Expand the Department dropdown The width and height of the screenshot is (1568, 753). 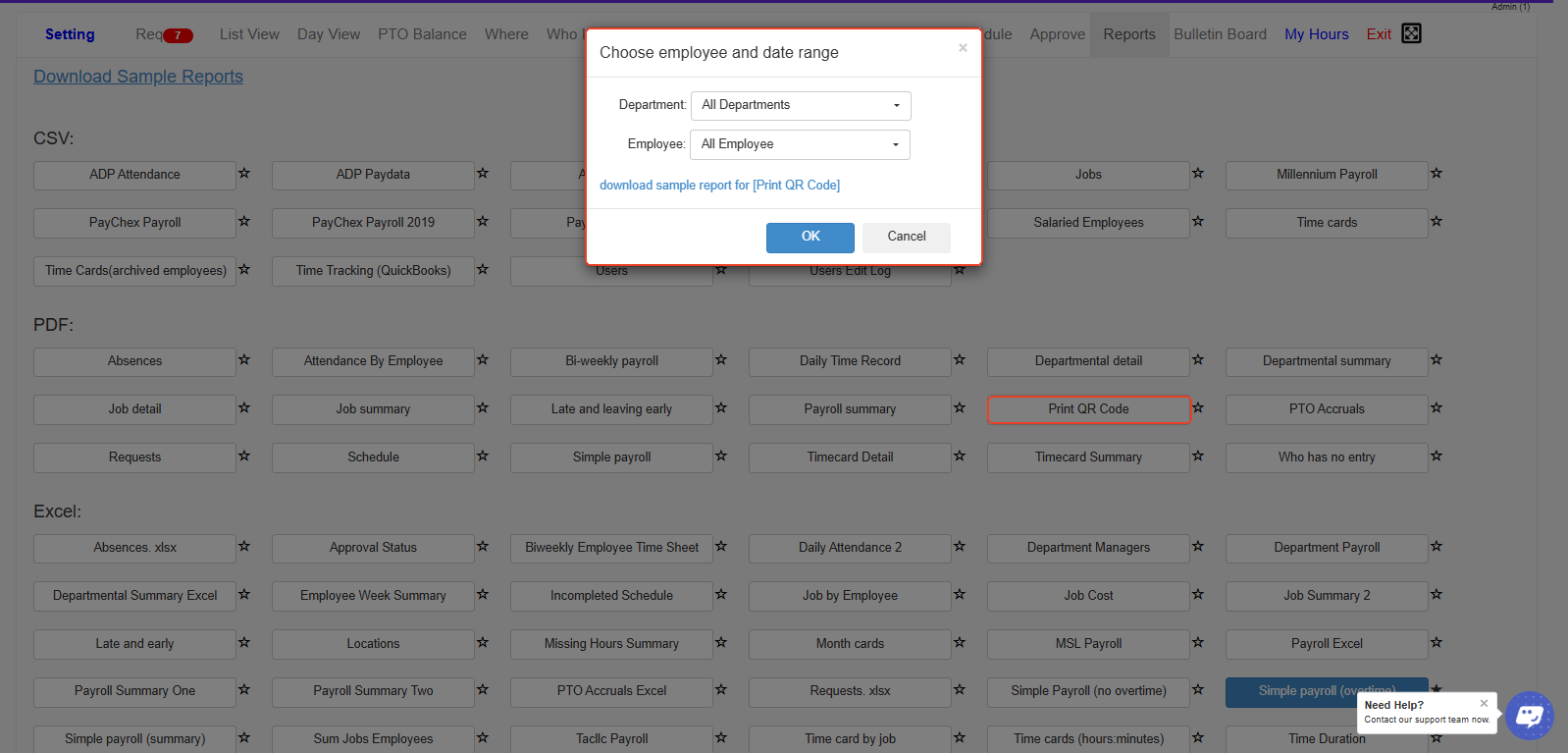click(x=801, y=106)
